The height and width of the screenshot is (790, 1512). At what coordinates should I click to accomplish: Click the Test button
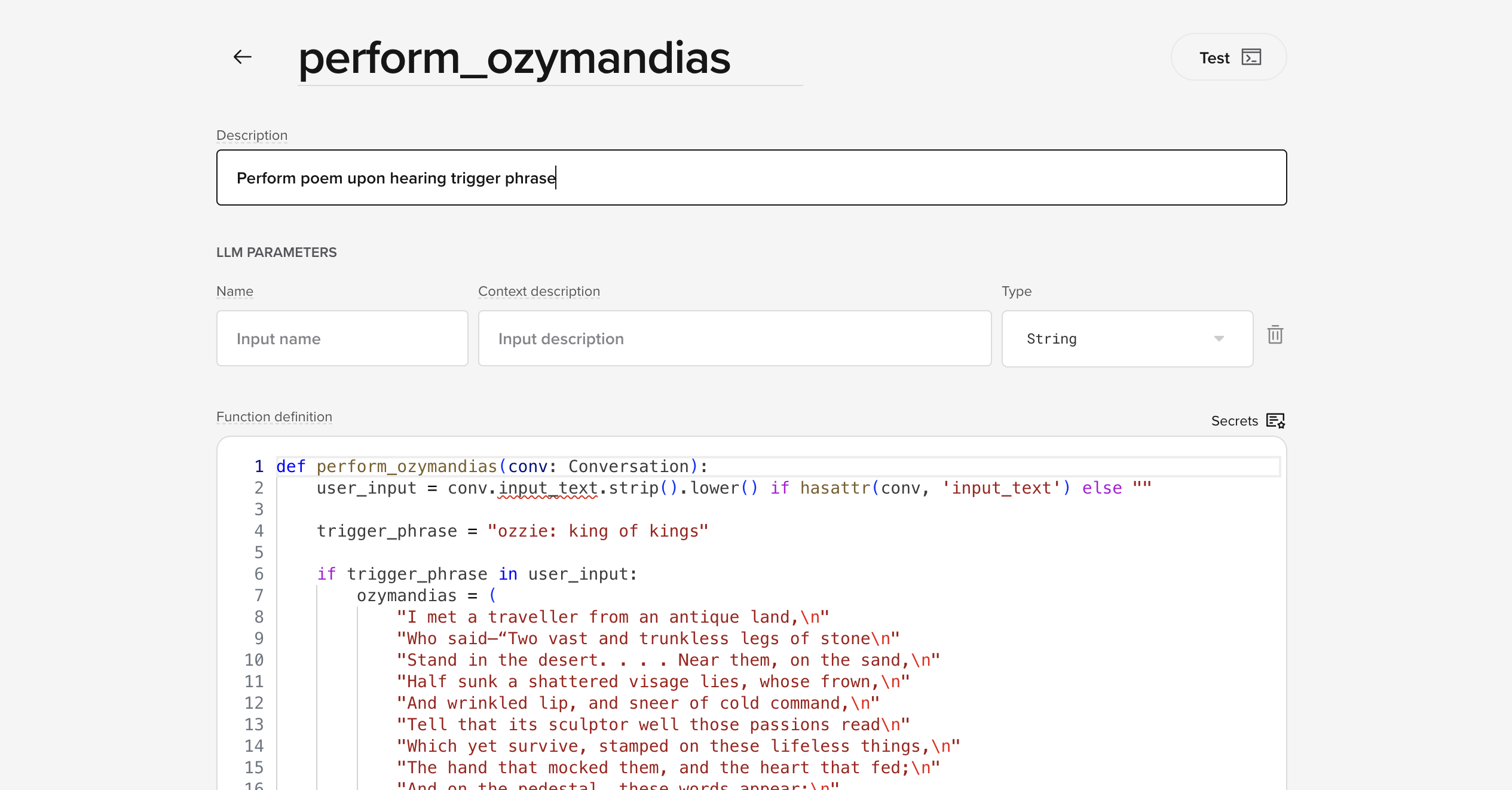(1228, 57)
